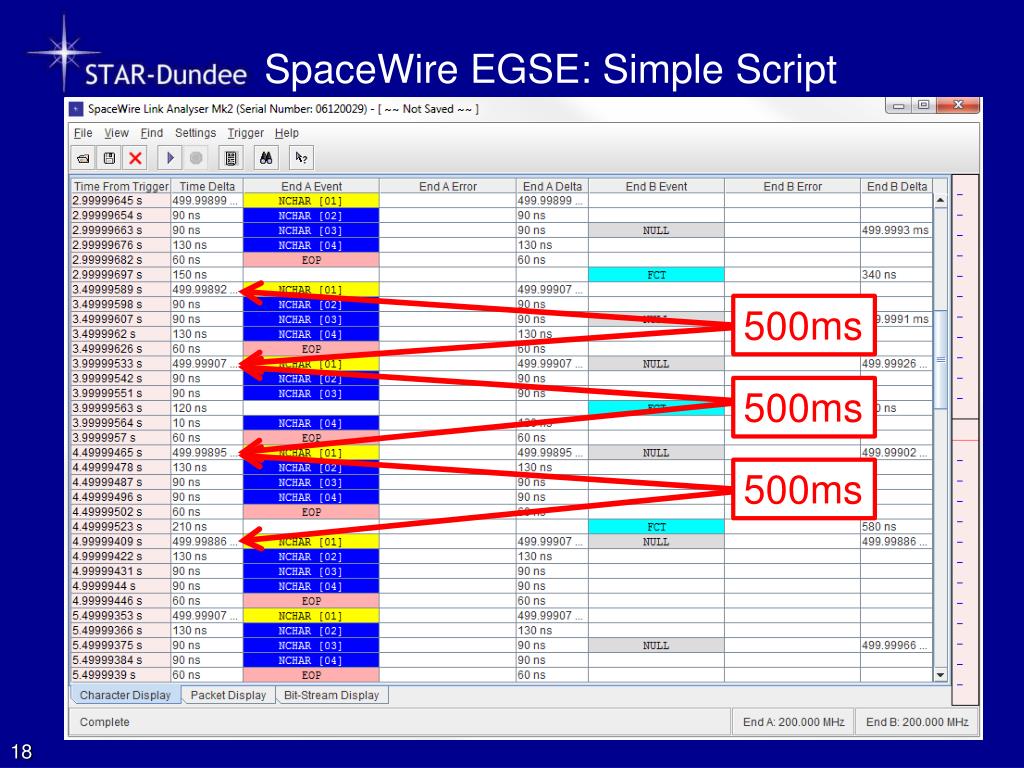Click NCHAR [03] at 3.49999607 s

tap(311, 319)
